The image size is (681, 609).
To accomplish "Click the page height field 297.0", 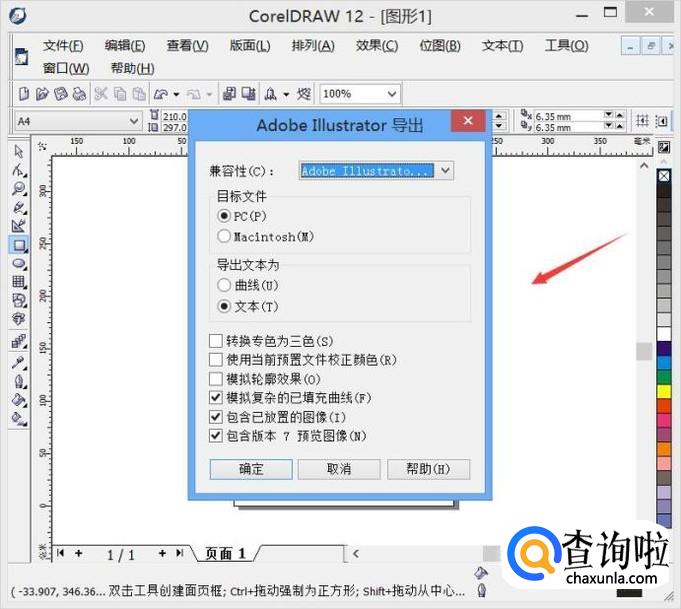I will click(x=174, y=127).
